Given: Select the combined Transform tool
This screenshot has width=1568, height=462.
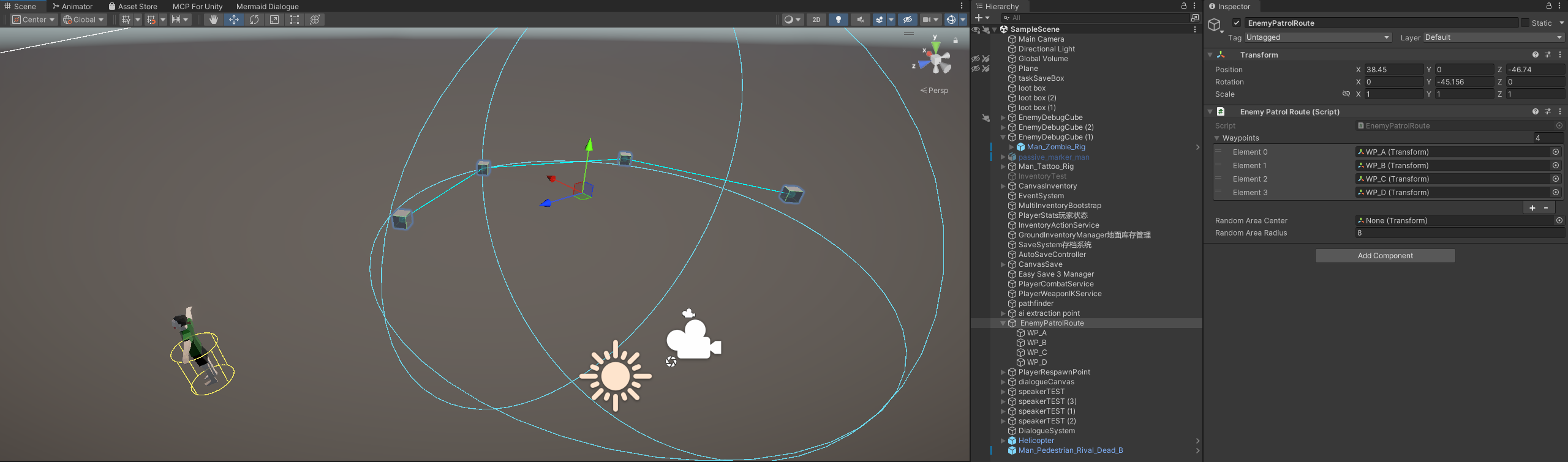Looking at the screenshot, I should point(315,20).
